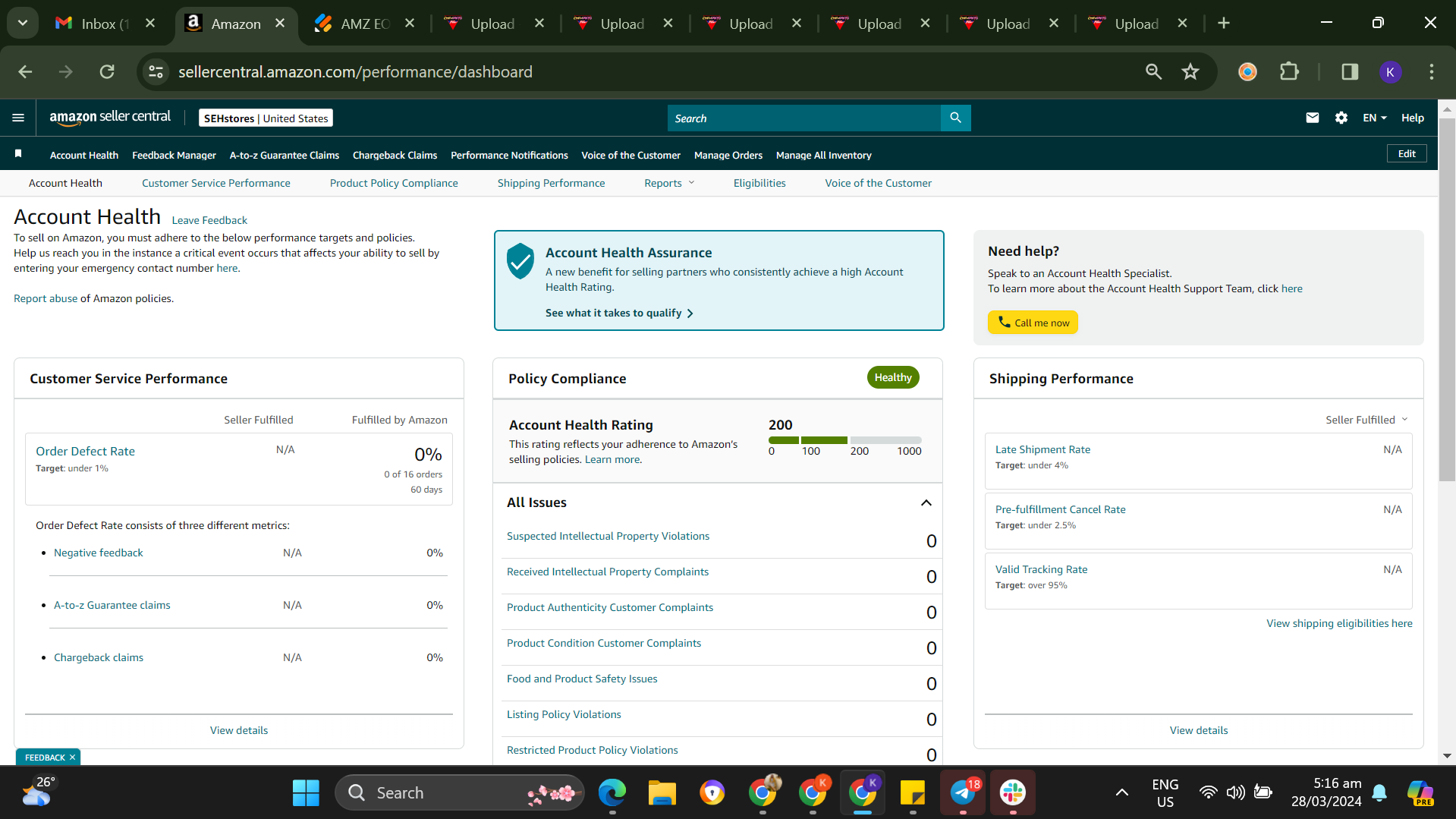Close the FEEDBACK tab
Viewport: 1456px width, 819px height.
tap(72, 758)
